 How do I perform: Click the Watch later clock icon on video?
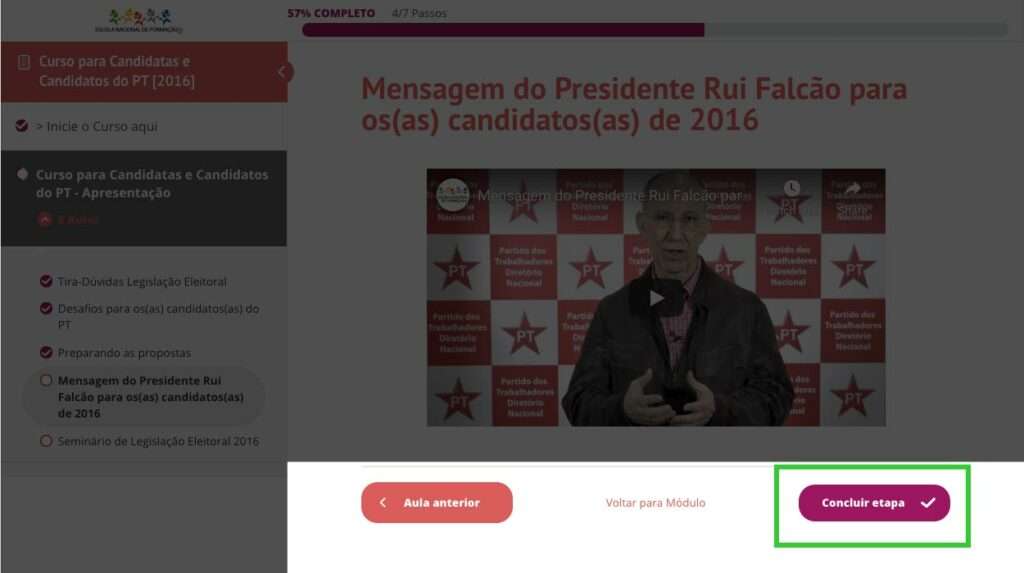pyautogui.click(x=792, y=189)
